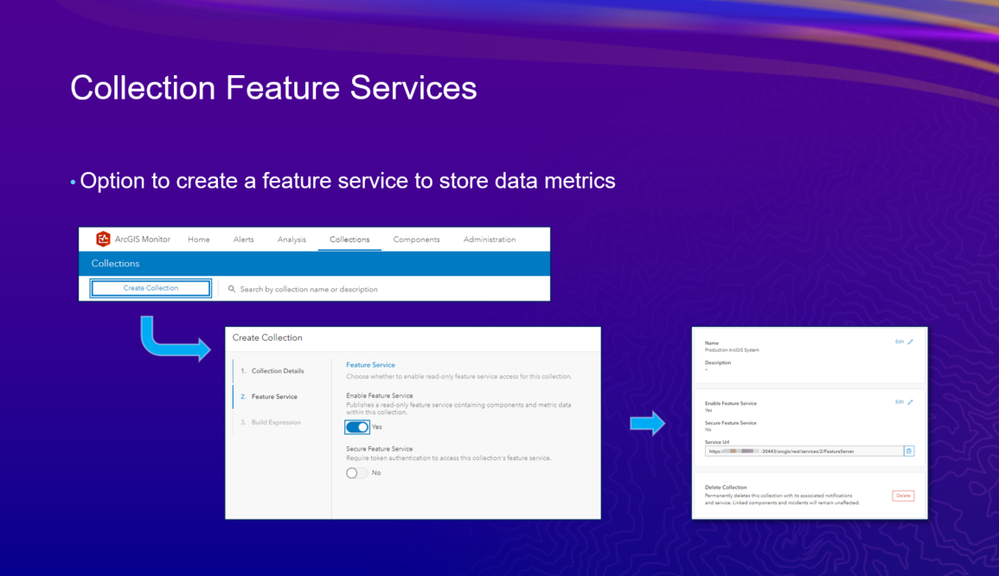Select step 3 Build Expression
Image resolution: width=999 pixels, height=576 pixels.
[x=271, y=422]
